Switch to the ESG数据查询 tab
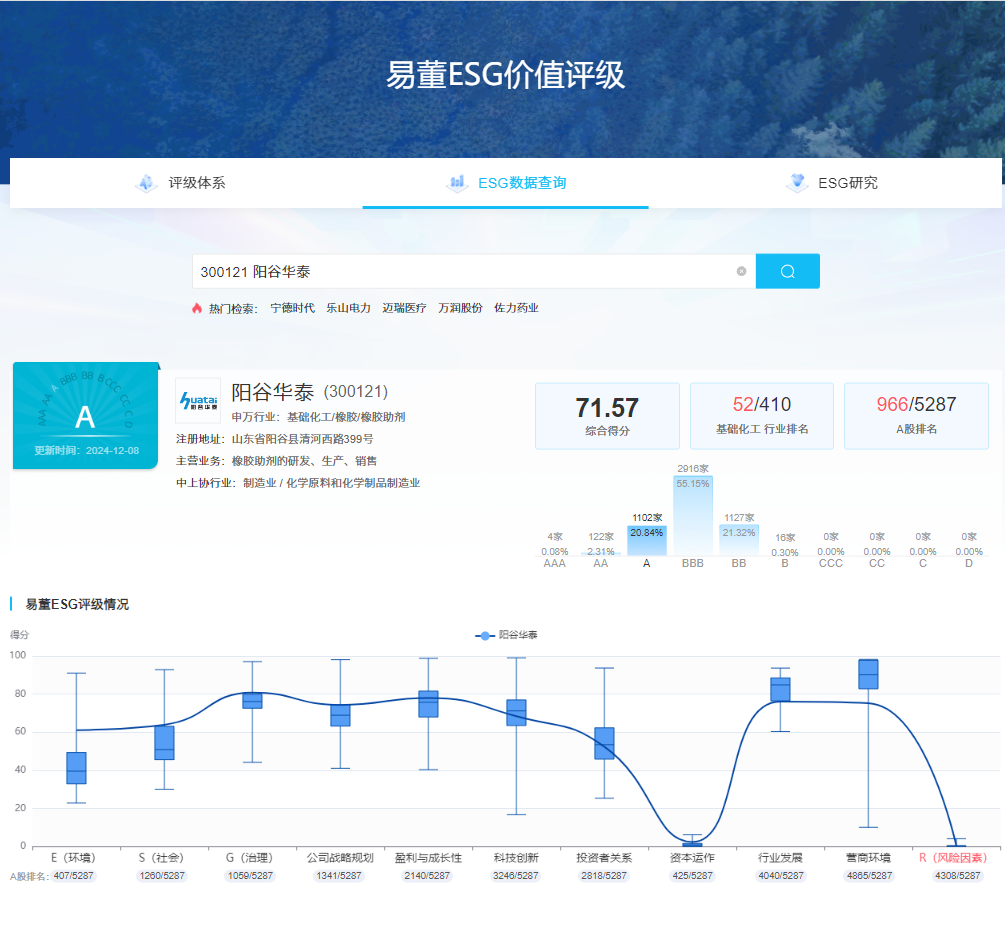The width and height of the screenshot is (1005, 931). click(506, 183)
